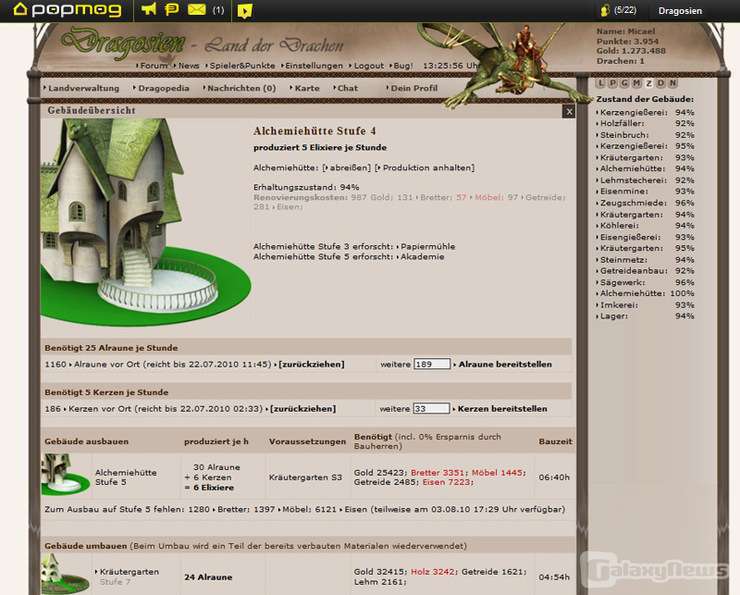Open the Karte menu item

pos(305,88)
